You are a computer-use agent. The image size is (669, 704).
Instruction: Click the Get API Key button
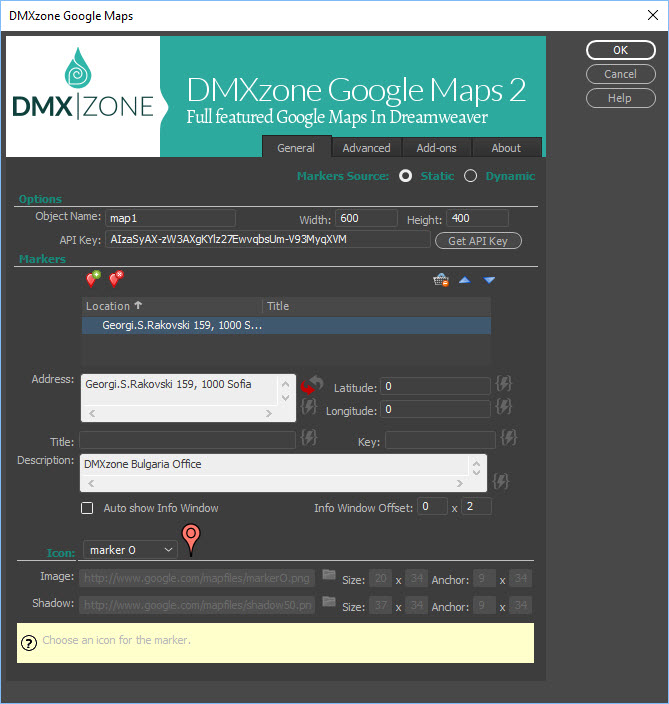tap(478, 241)
